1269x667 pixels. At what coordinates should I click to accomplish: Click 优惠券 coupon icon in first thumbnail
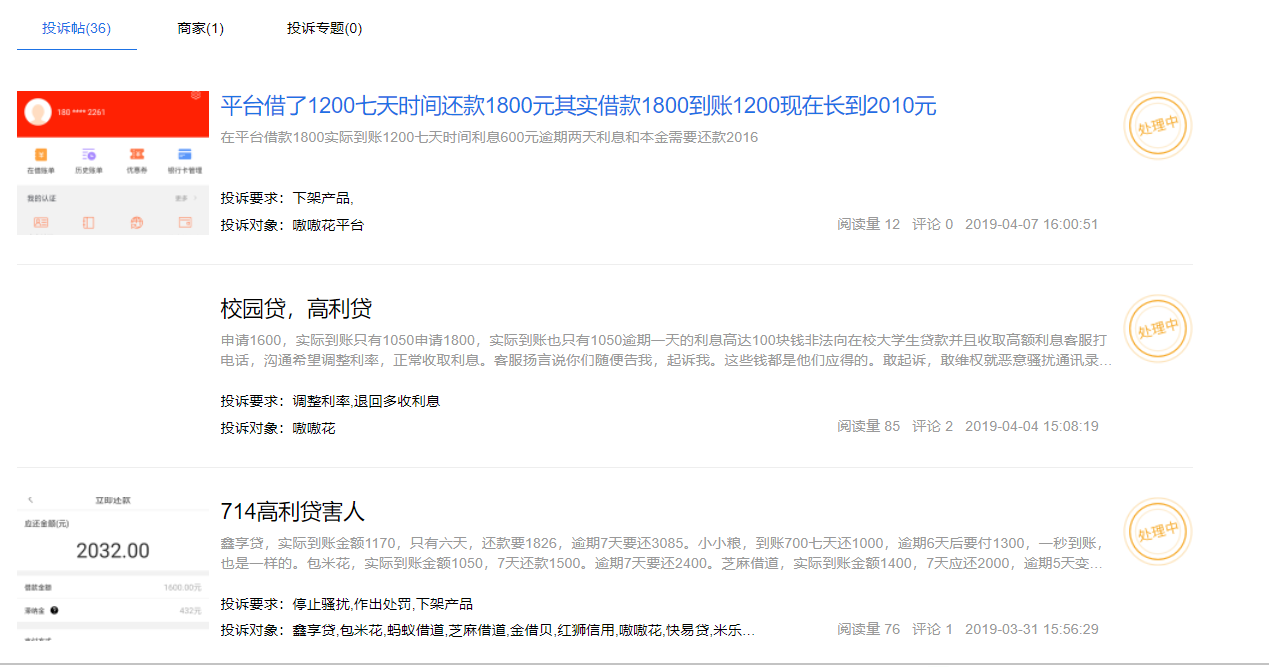137,155
